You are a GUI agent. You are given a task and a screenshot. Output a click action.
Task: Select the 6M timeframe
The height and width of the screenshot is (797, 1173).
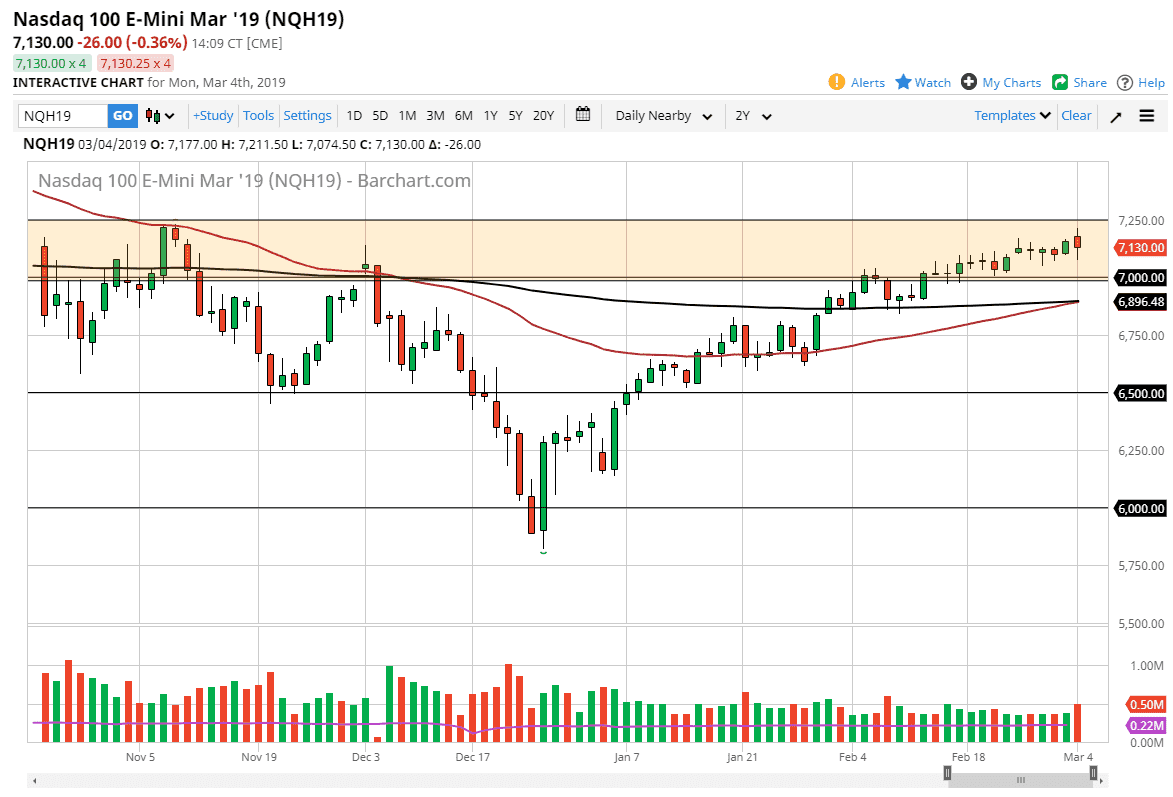463,116
